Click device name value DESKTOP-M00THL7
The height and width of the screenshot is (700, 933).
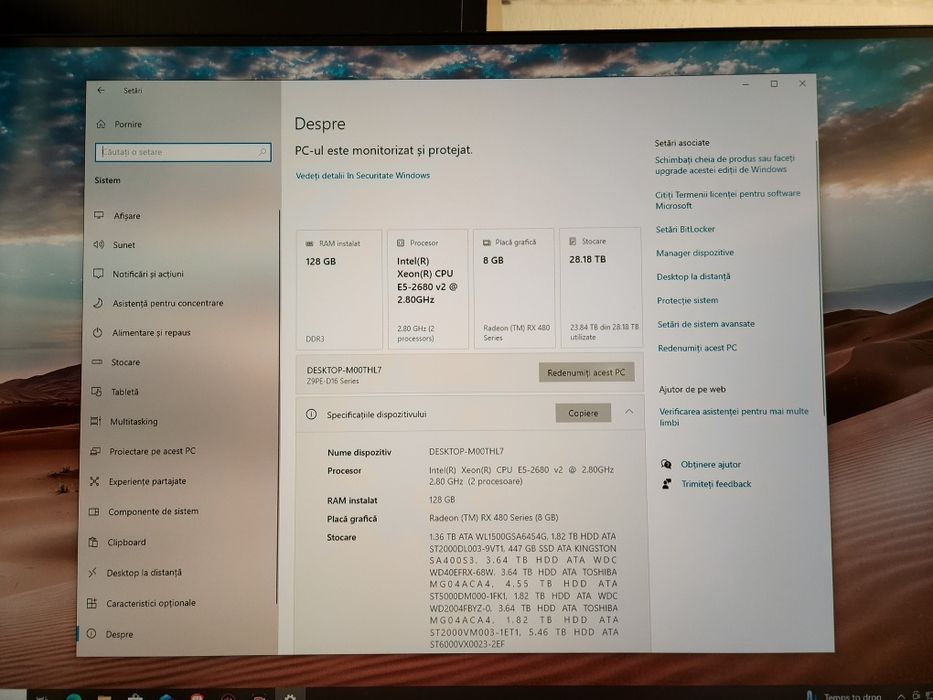[466, 452]
